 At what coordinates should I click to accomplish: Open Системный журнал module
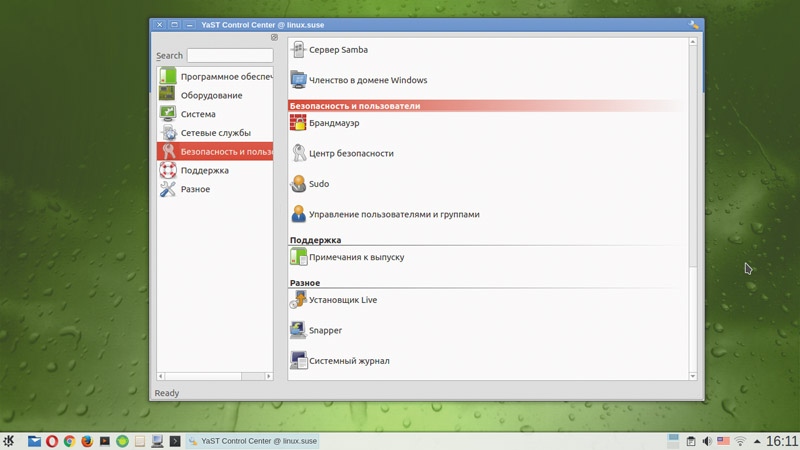point(340,361)
